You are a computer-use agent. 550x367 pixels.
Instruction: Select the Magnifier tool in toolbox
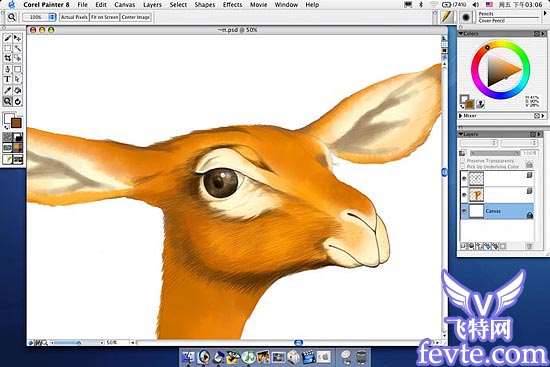[x=7, y=101]
